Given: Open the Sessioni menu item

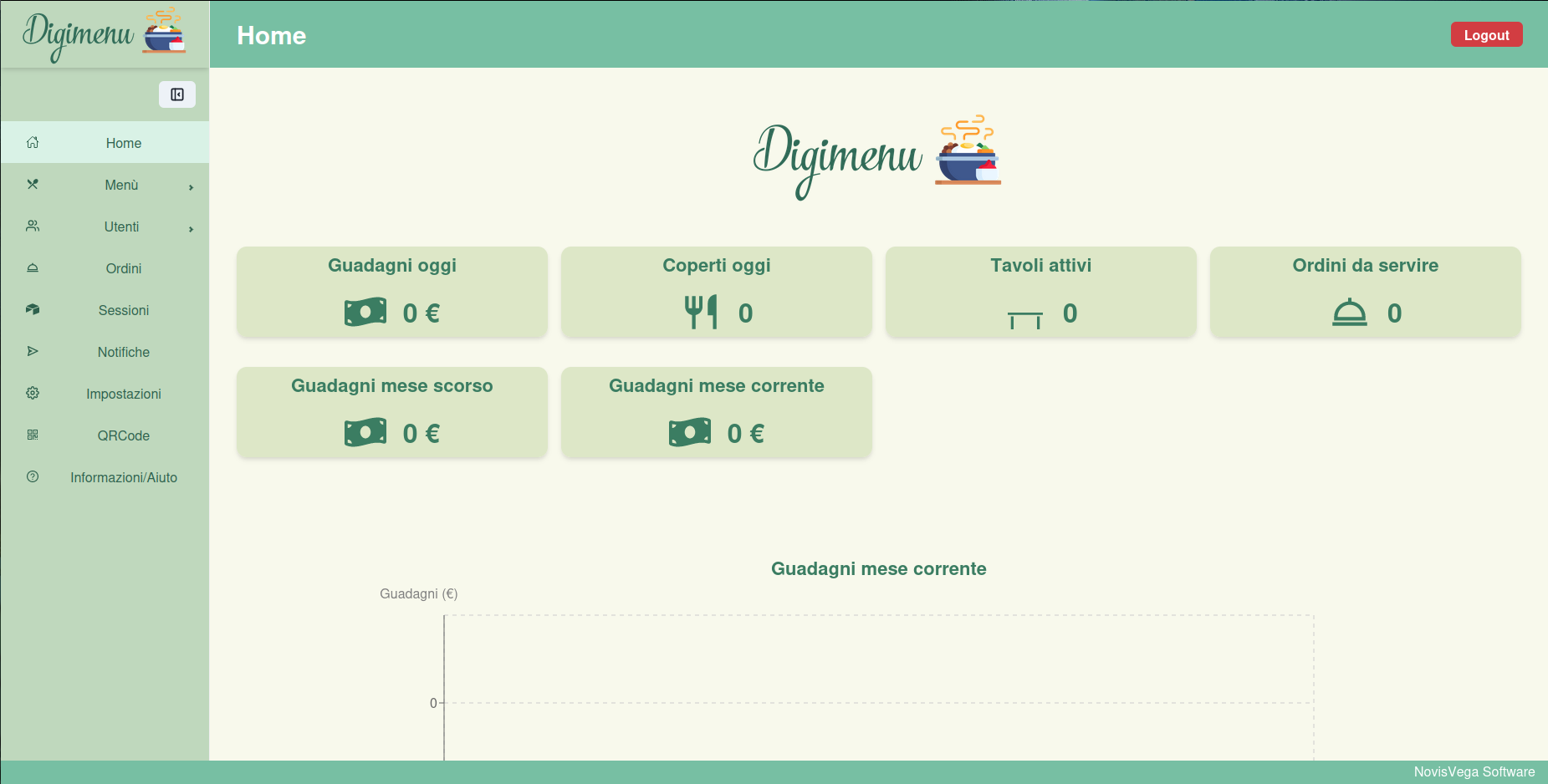Looking at the screenshot, I should point(123,310).
